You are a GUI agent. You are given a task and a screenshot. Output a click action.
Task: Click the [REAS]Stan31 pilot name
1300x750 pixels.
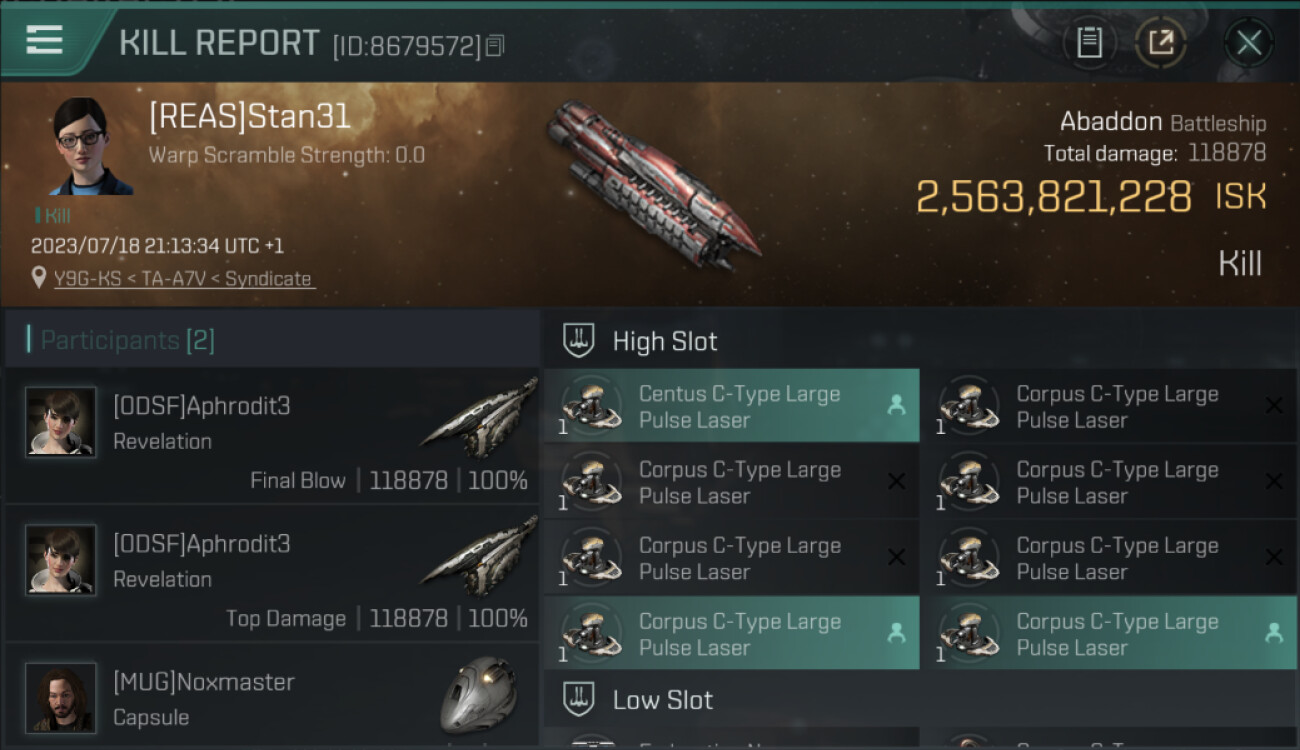(250, 117)
